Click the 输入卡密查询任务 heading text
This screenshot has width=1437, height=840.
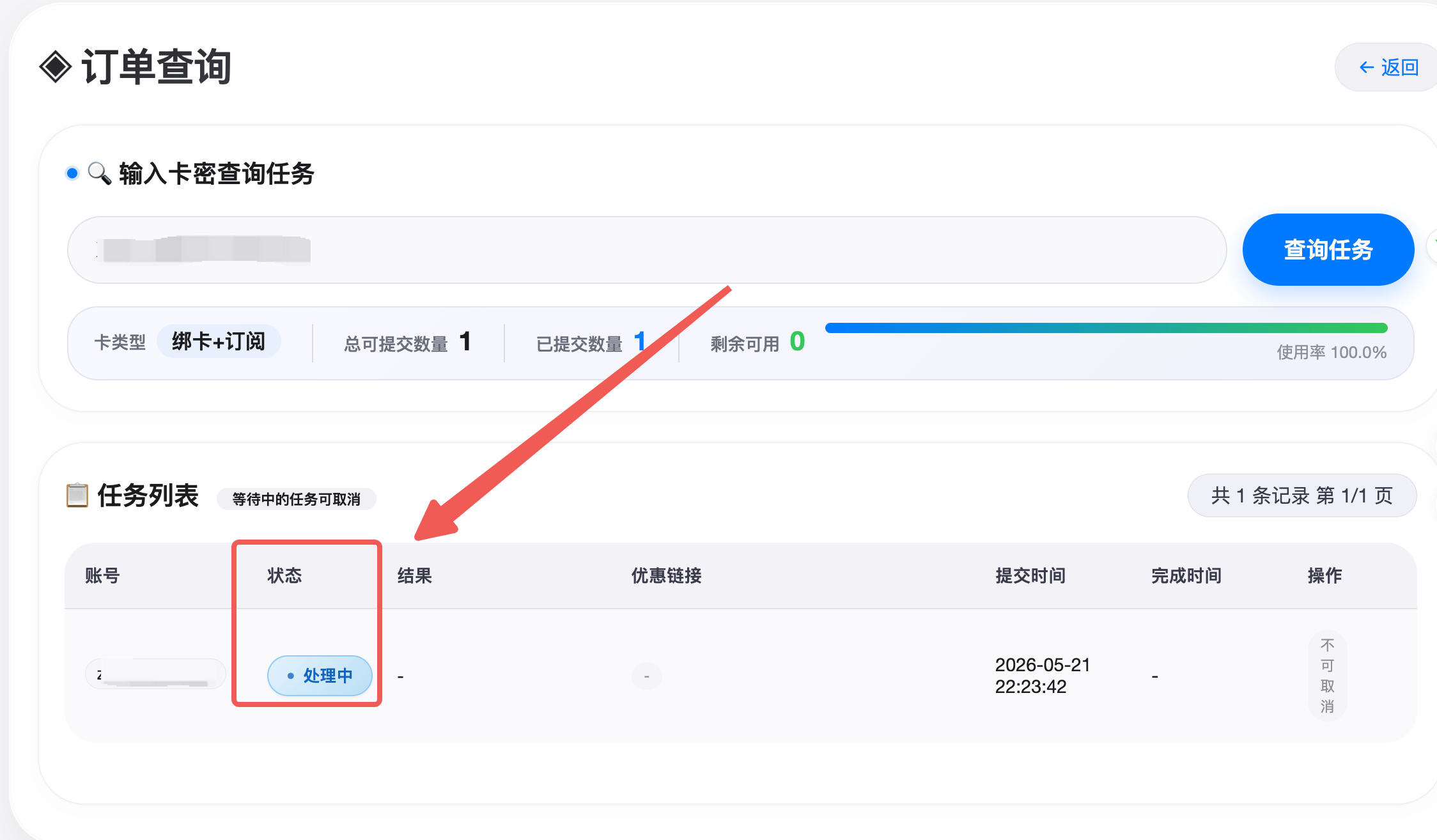[x=217, y=173]
